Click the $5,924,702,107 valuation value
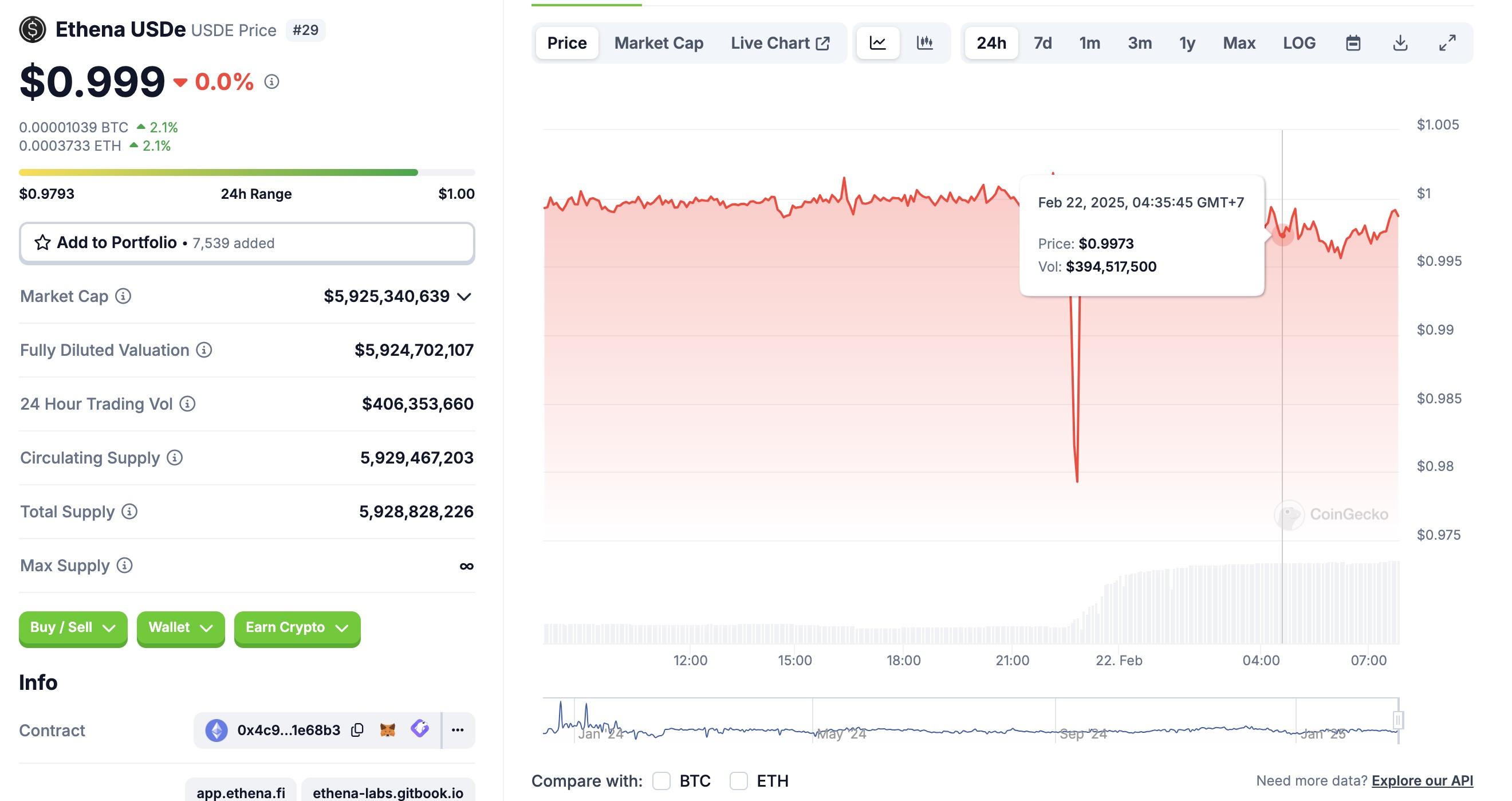1512x801 pixels. click(x=414, y=351)
